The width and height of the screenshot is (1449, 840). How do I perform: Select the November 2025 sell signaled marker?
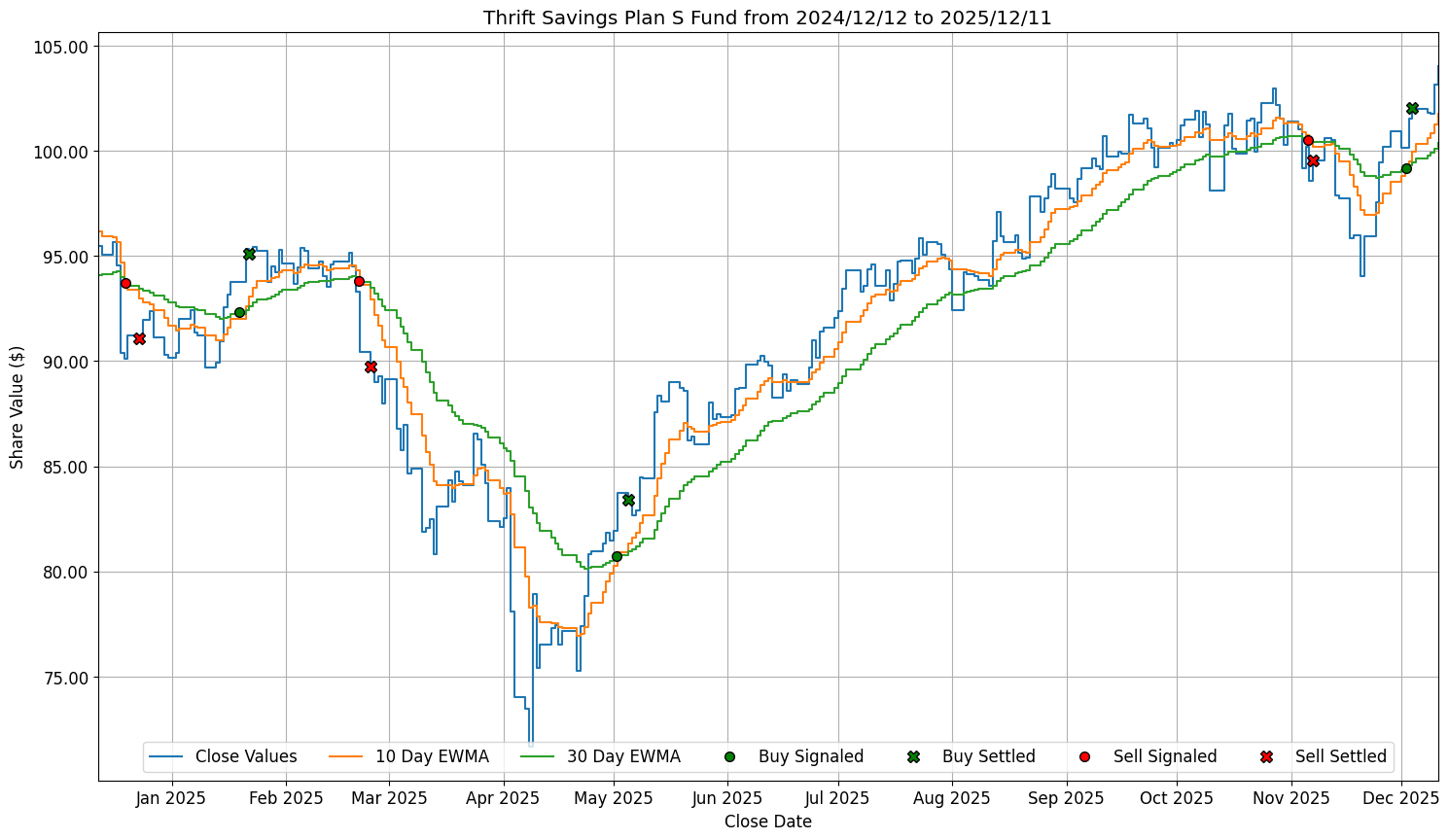pos(1308,140)
